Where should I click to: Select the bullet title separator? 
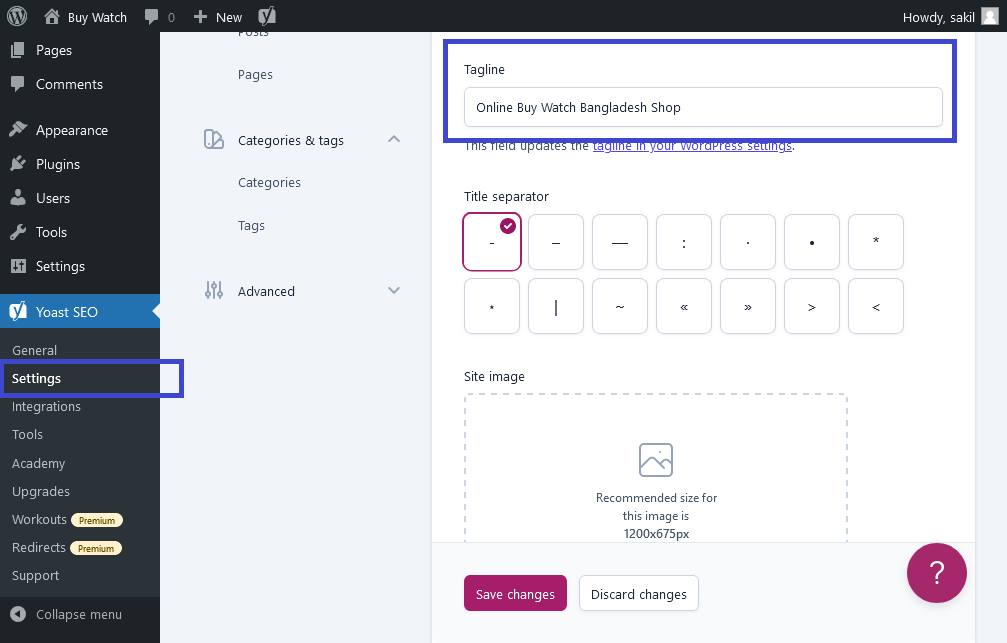tap(812, 242)
